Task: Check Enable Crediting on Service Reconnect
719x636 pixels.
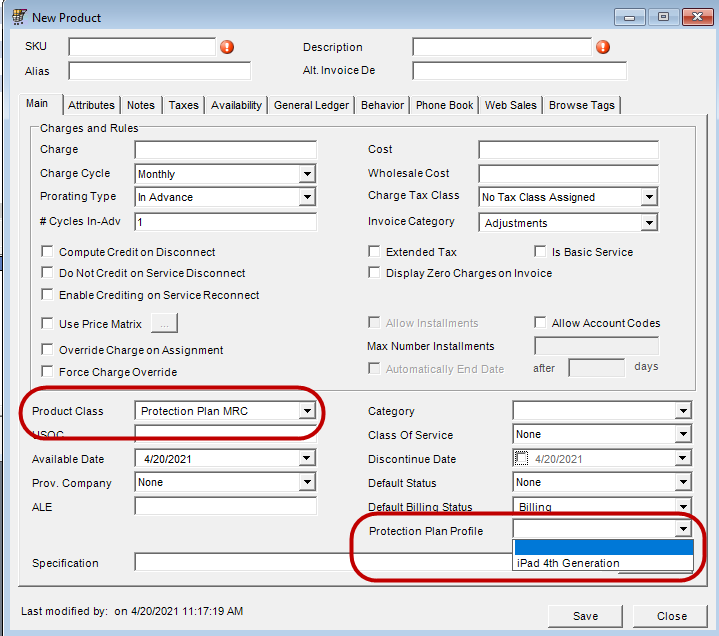Action: [47, 294]
